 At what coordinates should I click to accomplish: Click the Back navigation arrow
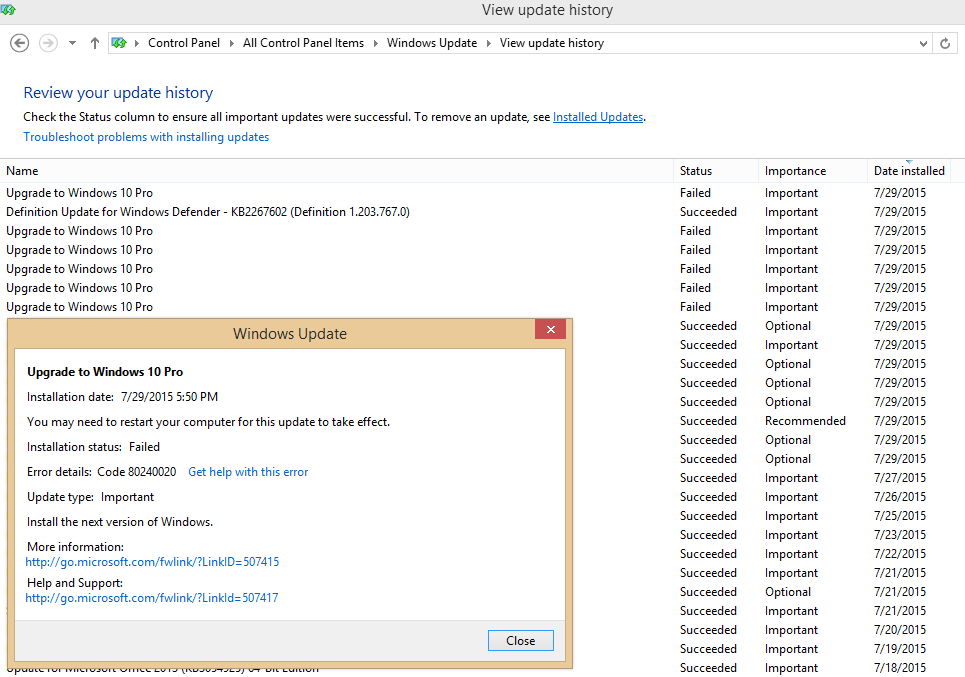(20, 43)
